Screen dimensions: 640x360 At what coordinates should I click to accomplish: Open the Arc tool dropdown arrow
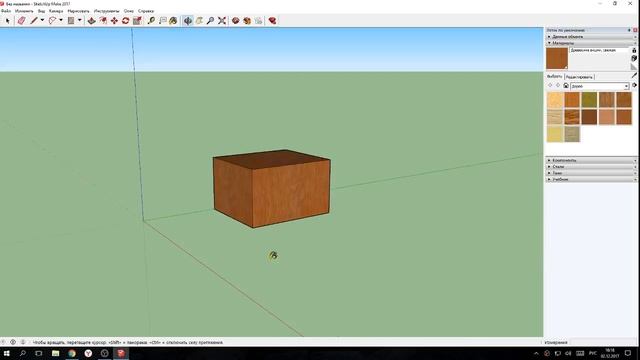tap(61, 20)
